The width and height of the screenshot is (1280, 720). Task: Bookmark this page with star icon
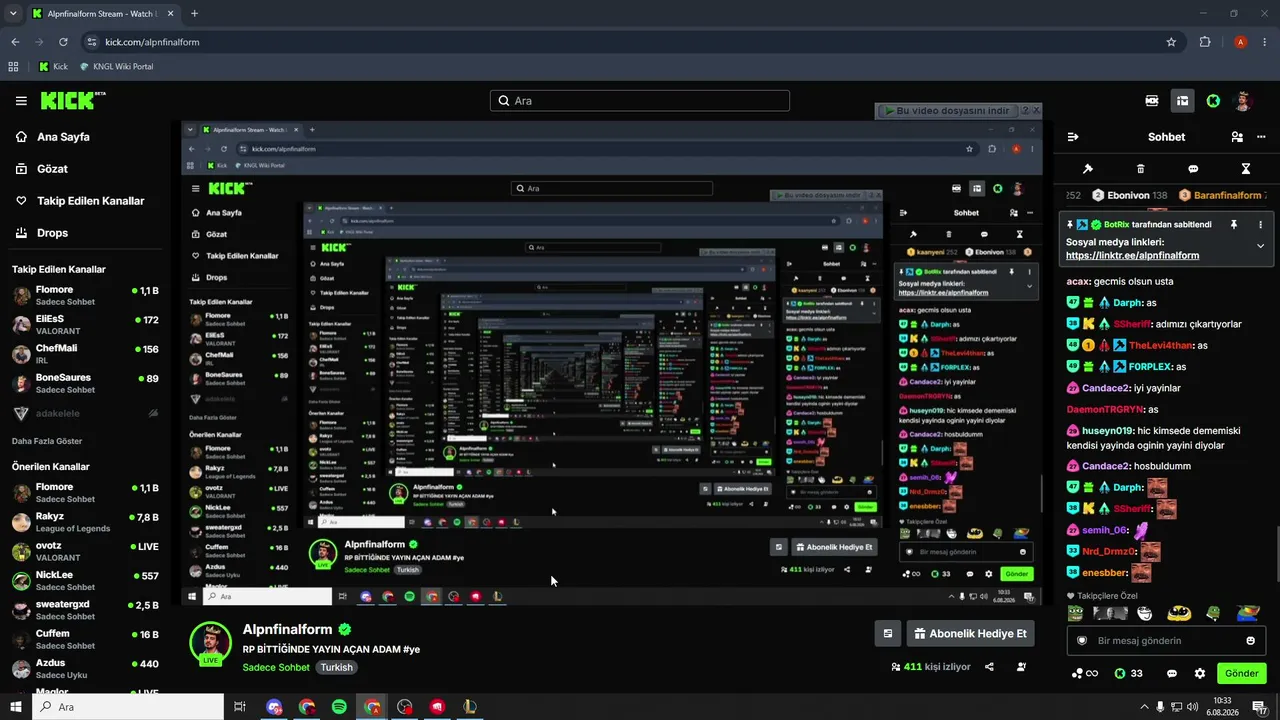point(1171,42)
